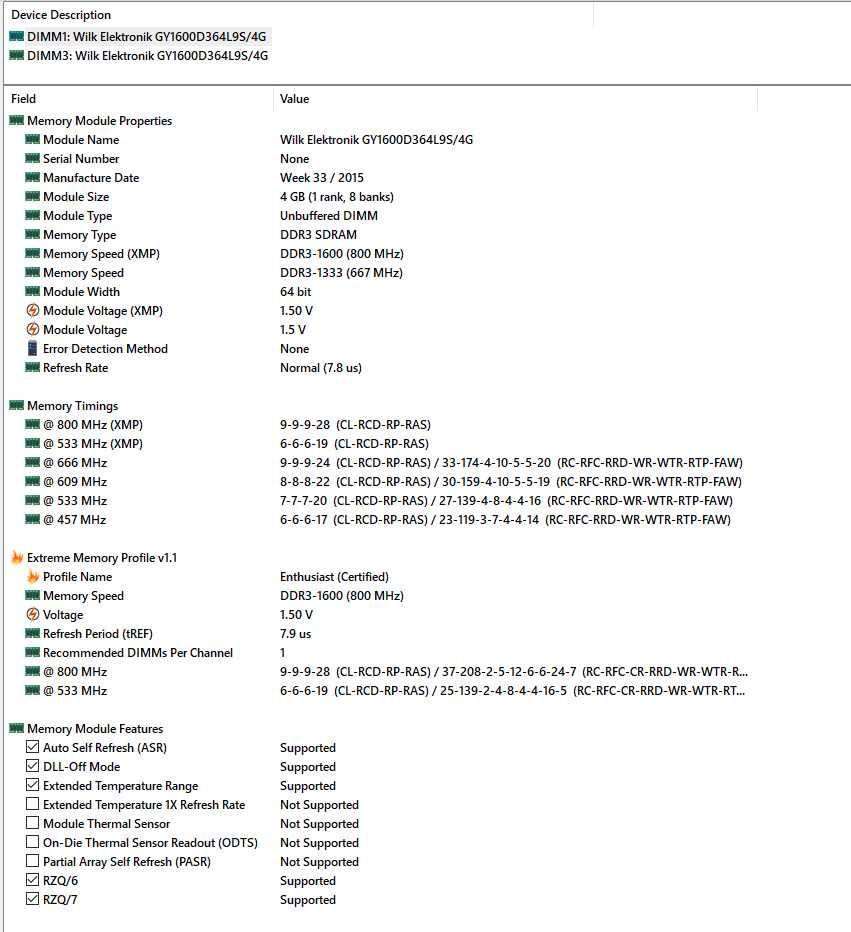Click the Module Type row icon
Image resolution: width=851 pixels, height=932 pixels.
click(33, 216)
